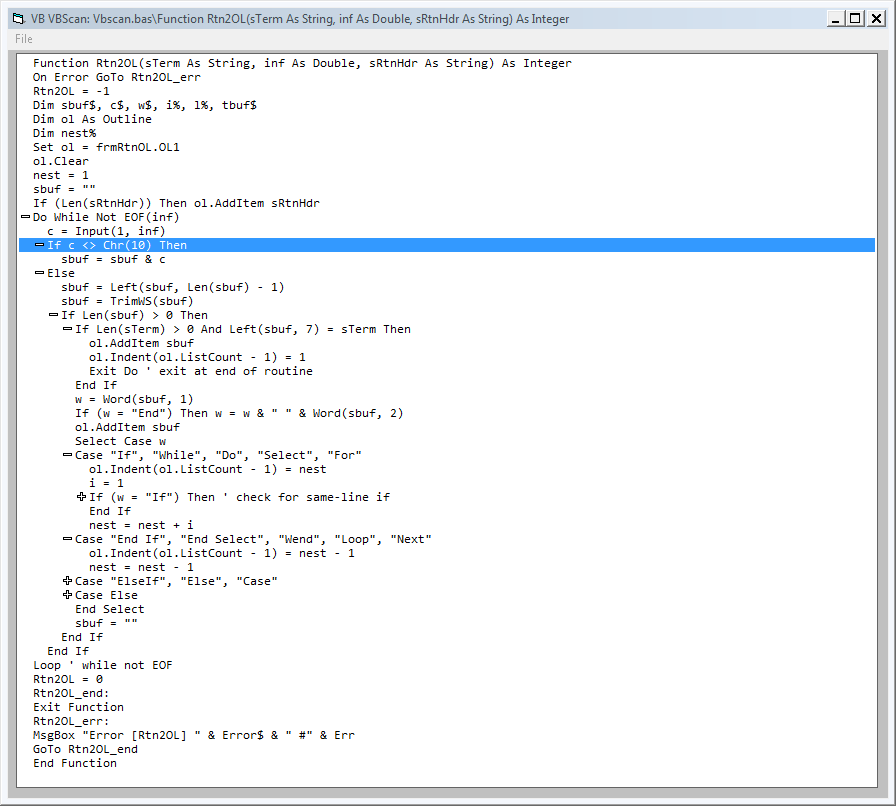This screenshot has width=896, height=806.
Task: Maximize the VBScan window
Action: [x=854, y=17]
